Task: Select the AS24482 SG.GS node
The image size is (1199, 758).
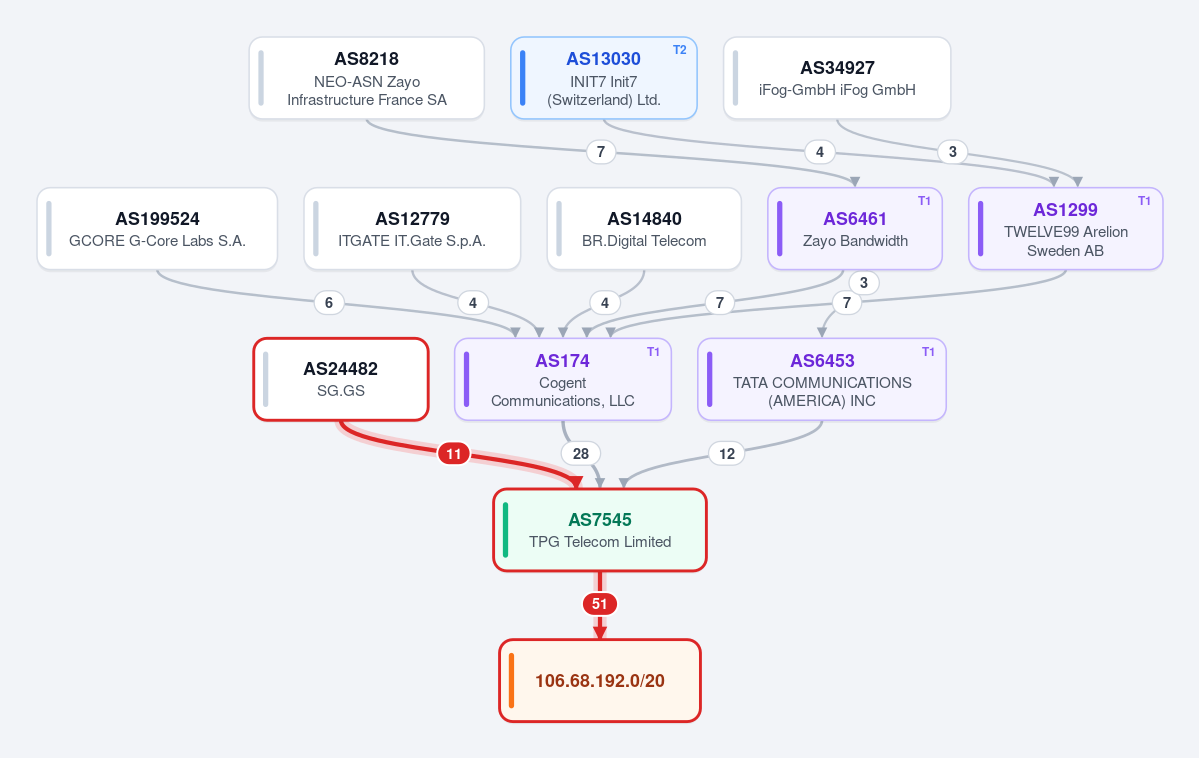Action: pos(341,379)
